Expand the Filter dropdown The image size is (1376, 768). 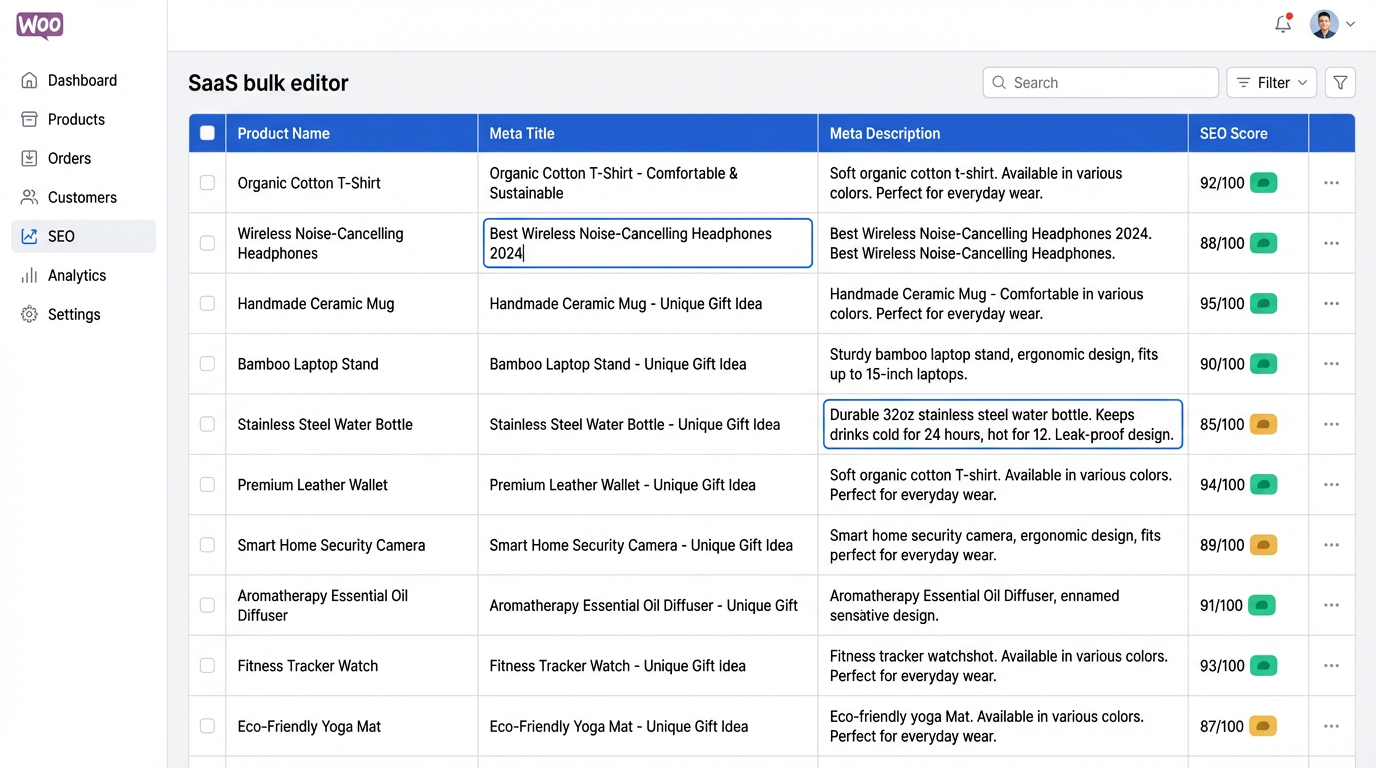click(x=1271, y=83)
